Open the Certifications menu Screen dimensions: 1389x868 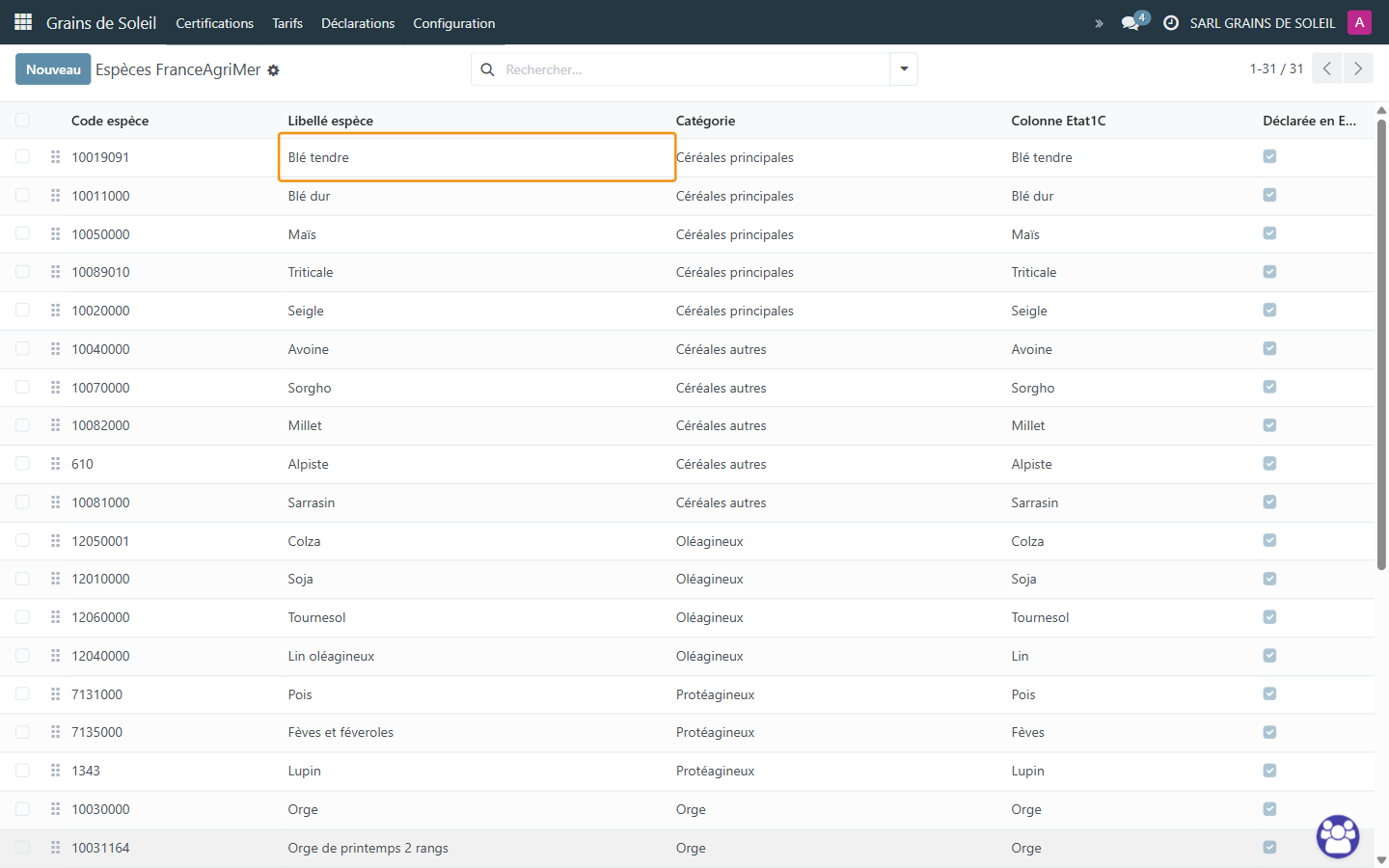pos(214,23)
